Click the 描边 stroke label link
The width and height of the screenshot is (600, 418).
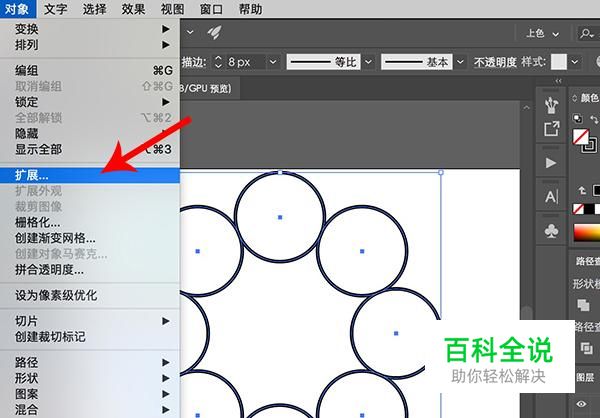(x=194, y=62)
